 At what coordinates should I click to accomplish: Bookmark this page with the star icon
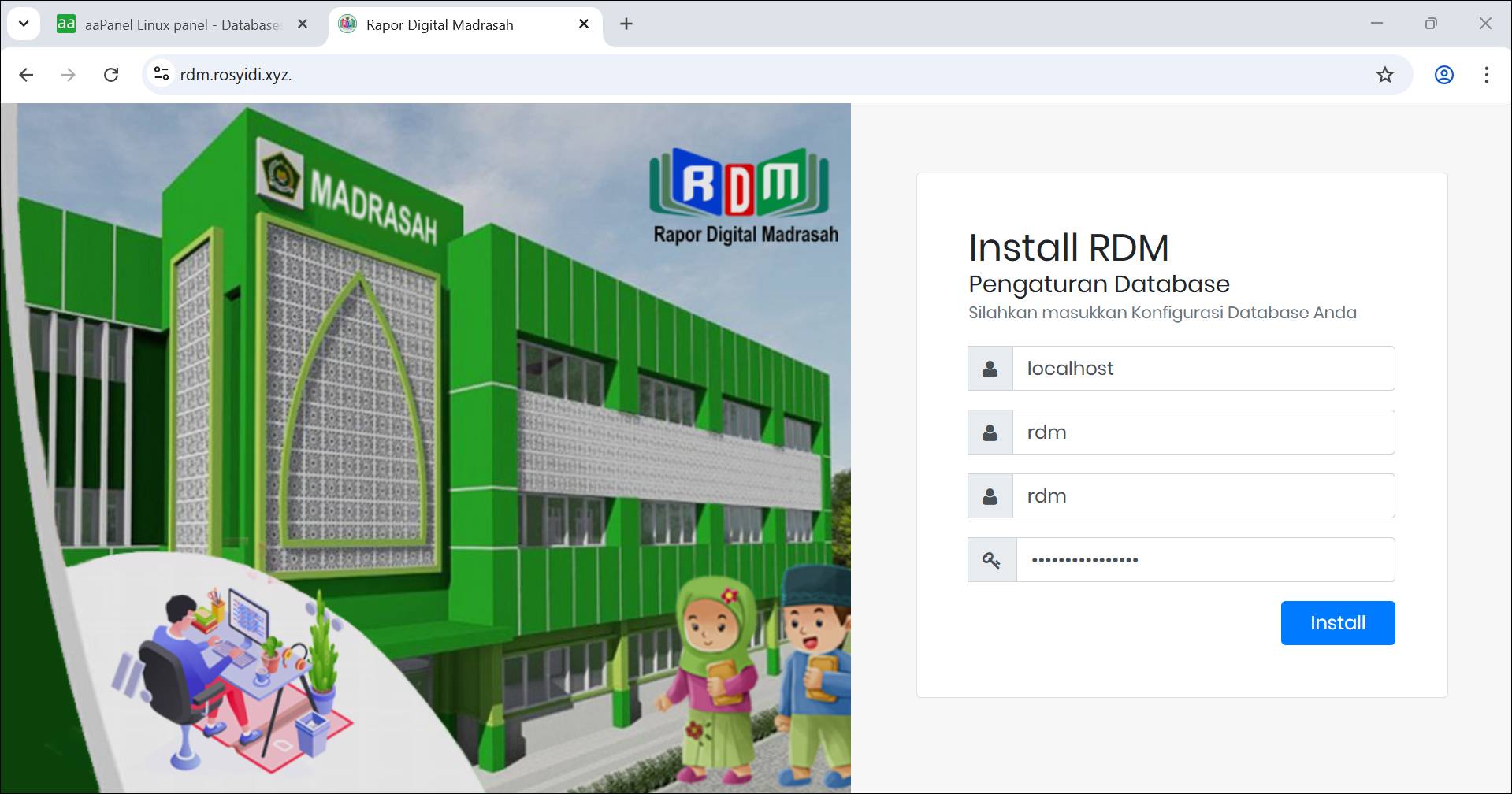(1384, 75)
